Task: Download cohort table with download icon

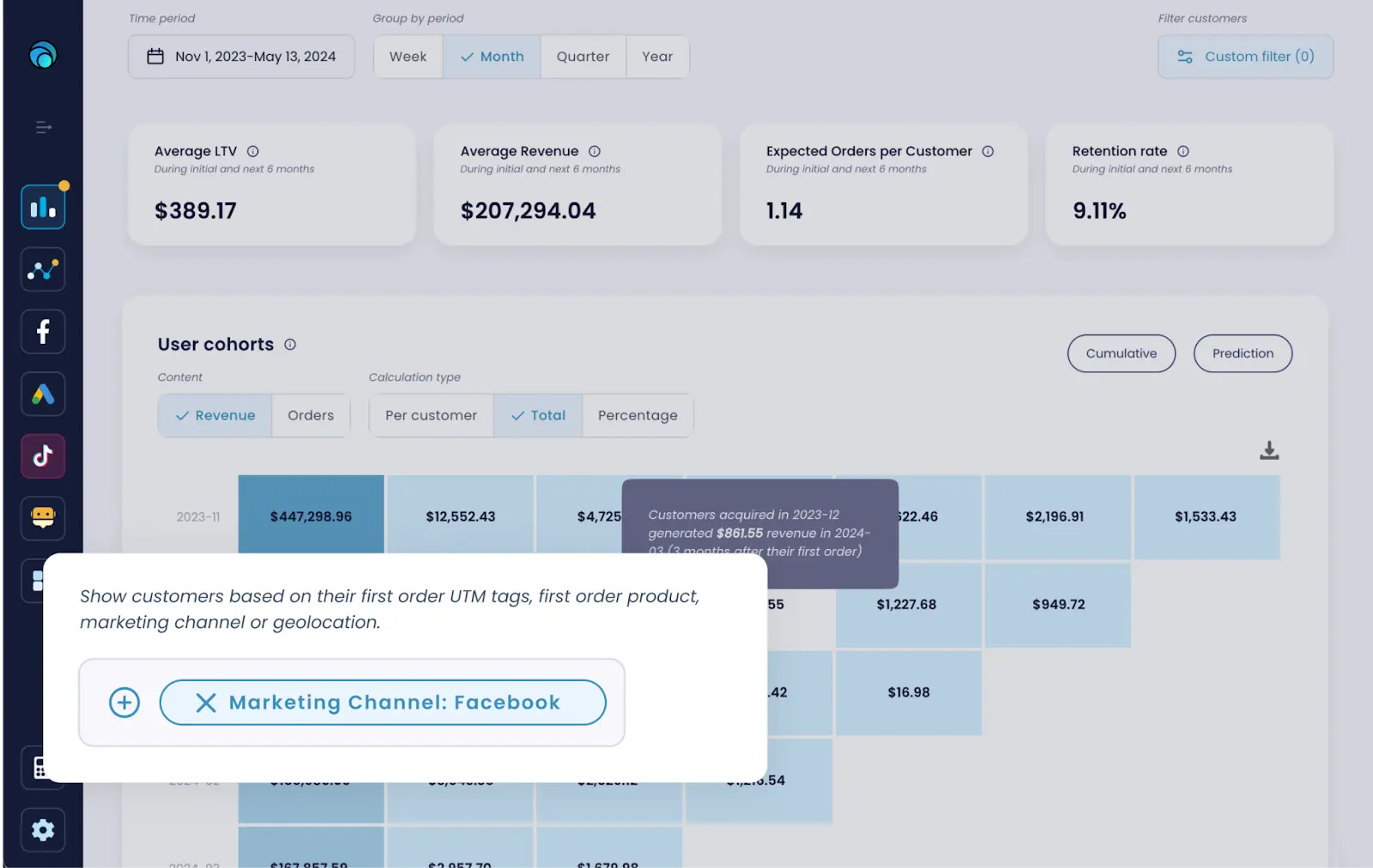Action: [1269, 450]
